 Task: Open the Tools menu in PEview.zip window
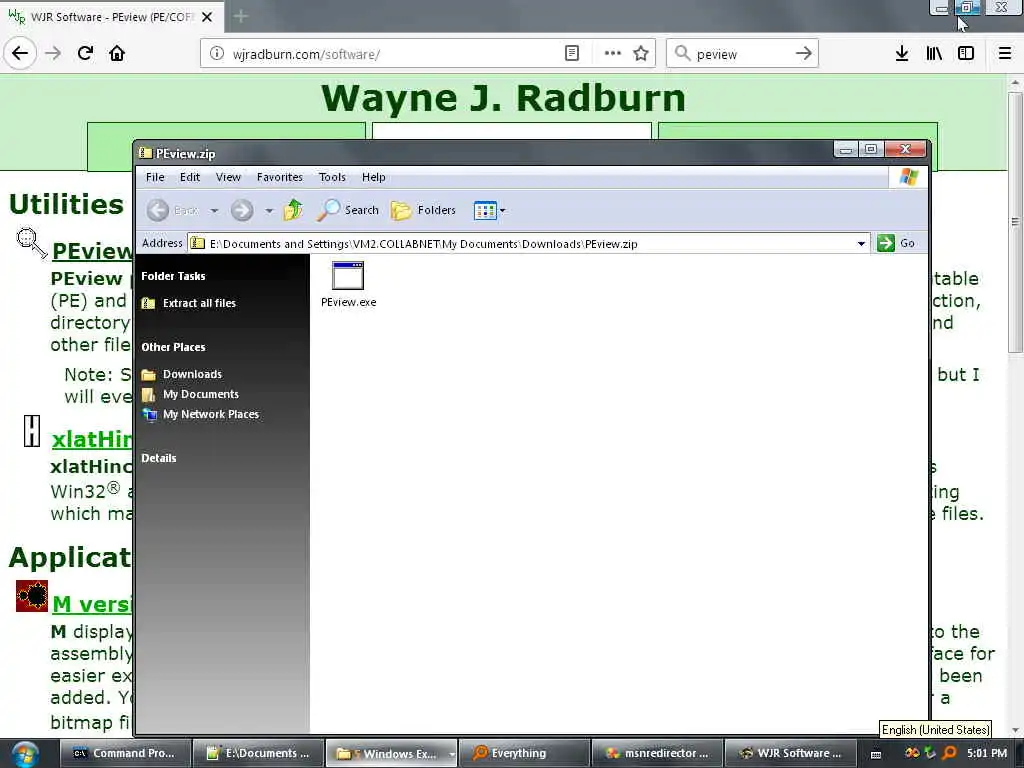(332, 177)
